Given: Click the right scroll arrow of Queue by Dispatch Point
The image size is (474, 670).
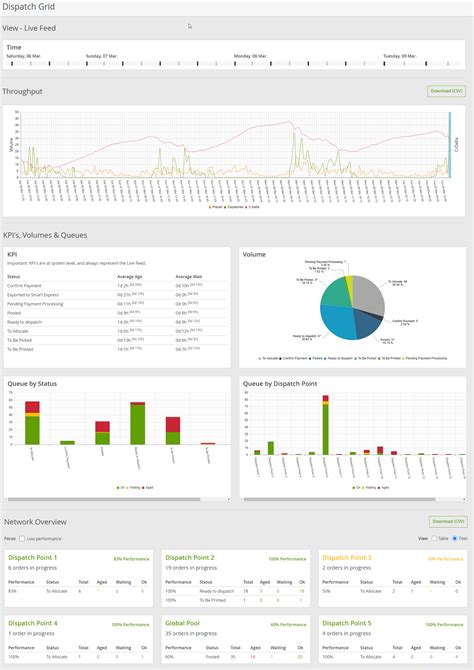Looking at the screenshot, I should (x=464, y=499).
